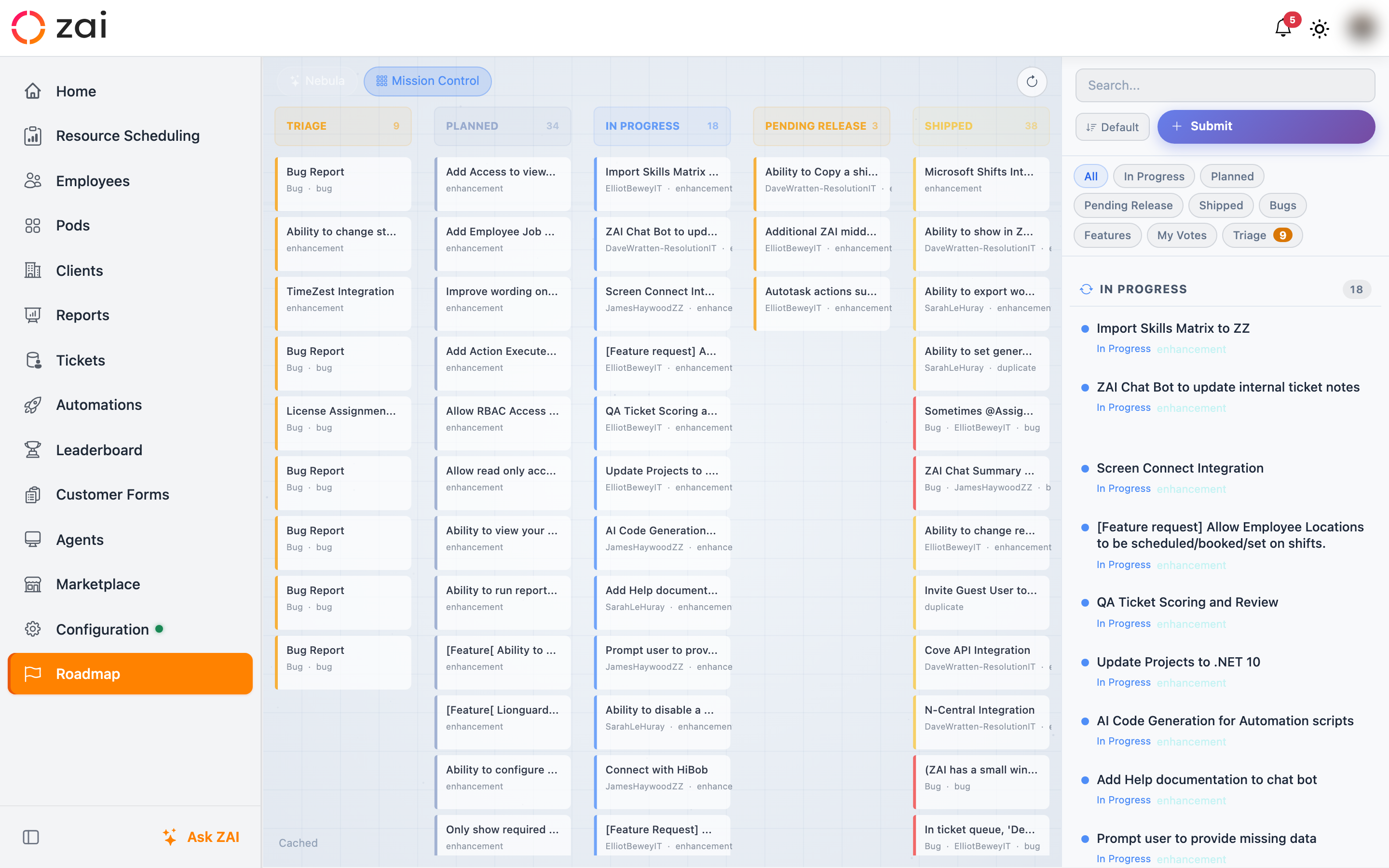Click the Employees people icon

(33, 181)
